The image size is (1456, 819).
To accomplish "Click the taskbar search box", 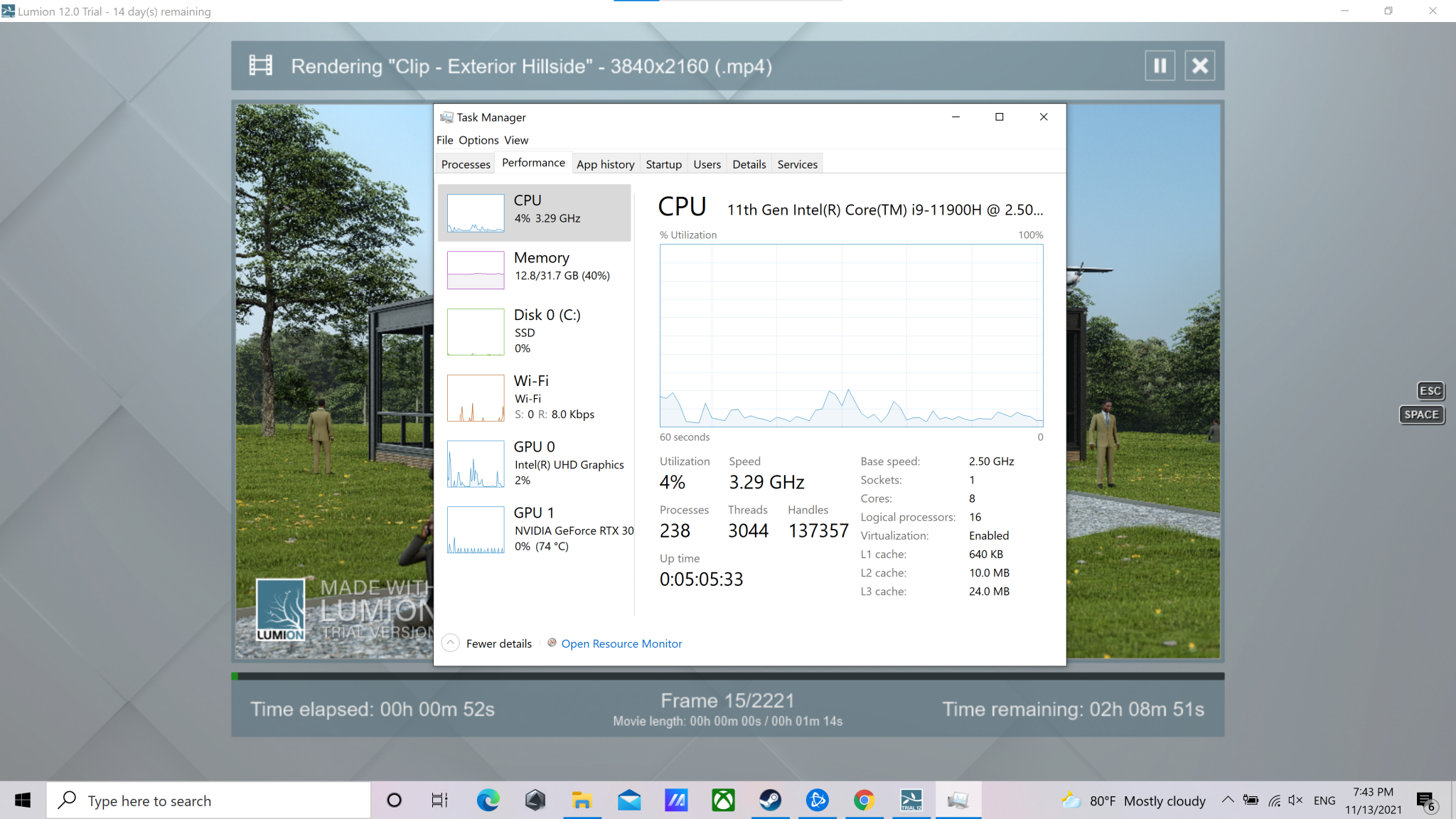I will (209, 801).
